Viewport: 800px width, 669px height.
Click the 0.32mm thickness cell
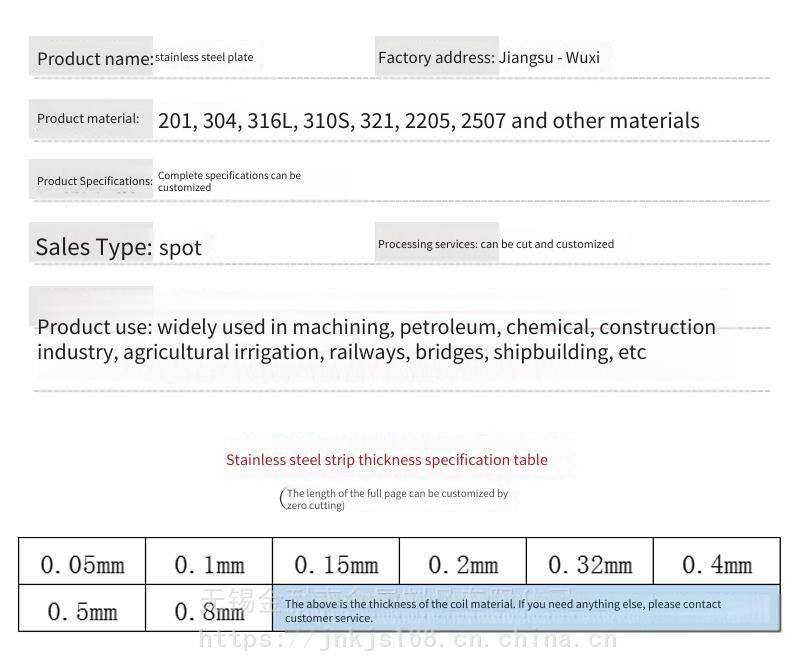coord(590,565)
